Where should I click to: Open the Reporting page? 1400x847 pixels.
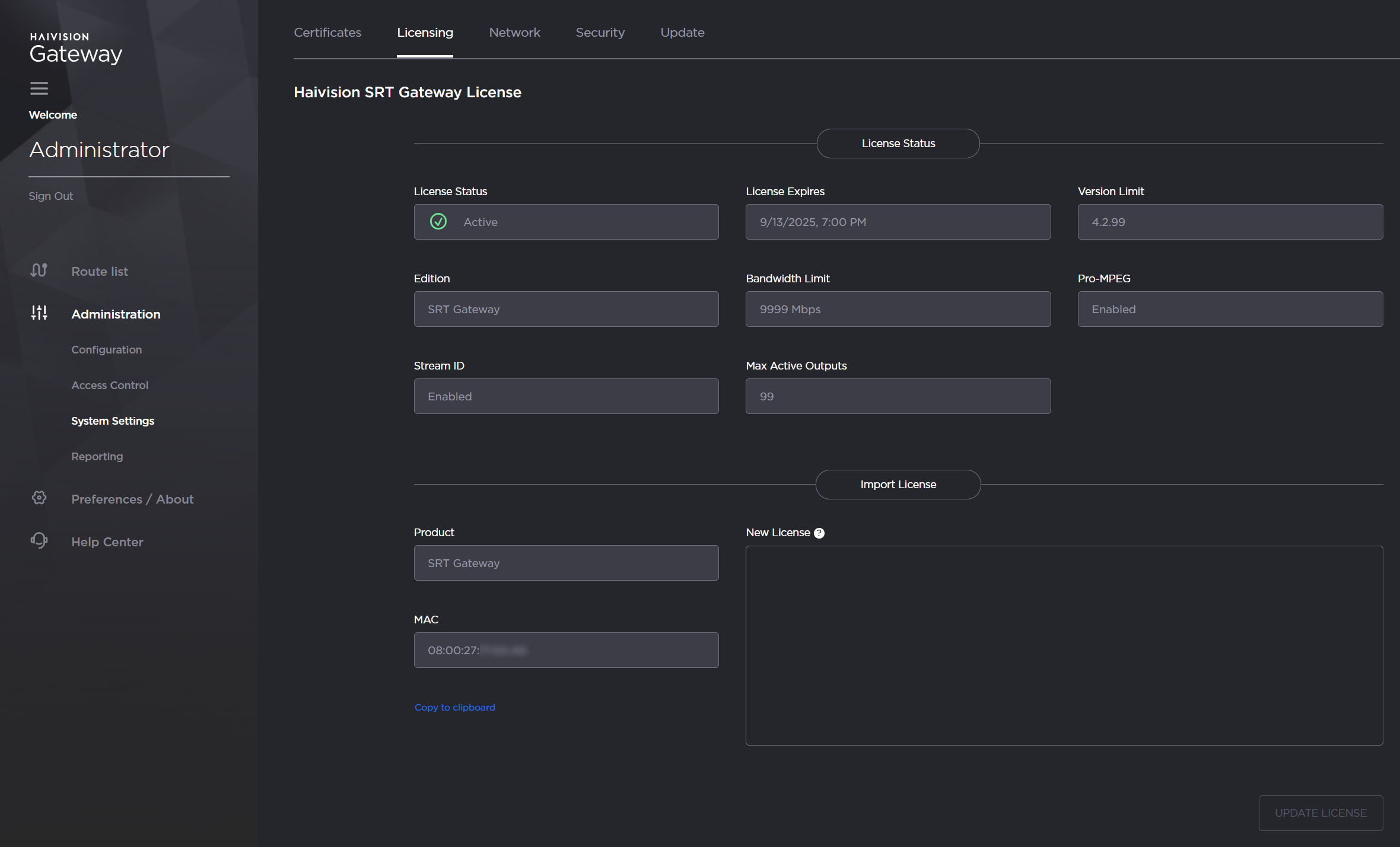pyautogui.click(x=97, y=456)
